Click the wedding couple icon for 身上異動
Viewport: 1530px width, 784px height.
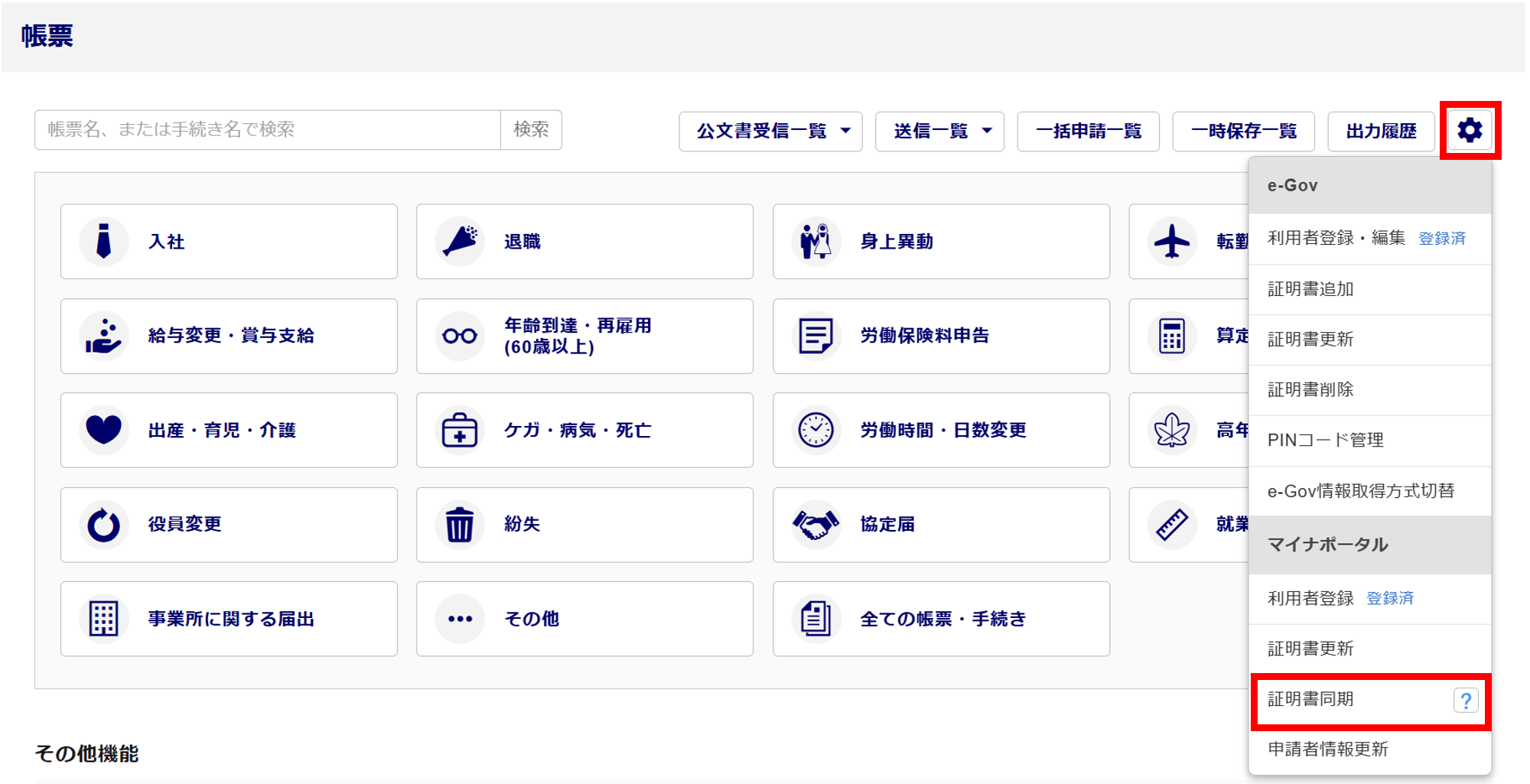pyautogui.click(x=815, y=241)
